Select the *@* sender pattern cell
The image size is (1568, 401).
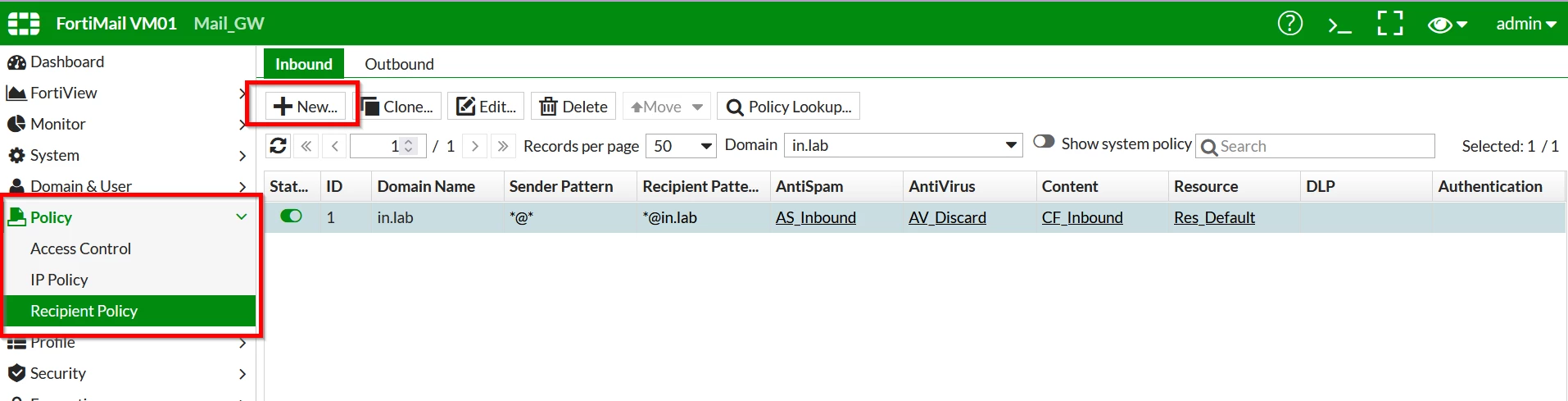(570, 217)
